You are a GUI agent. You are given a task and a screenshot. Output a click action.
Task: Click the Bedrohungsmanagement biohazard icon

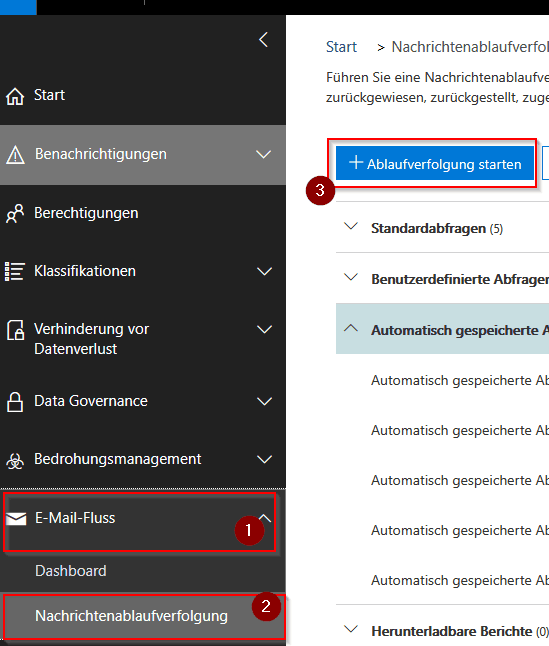pyautogui.click(x=15, y=461)
